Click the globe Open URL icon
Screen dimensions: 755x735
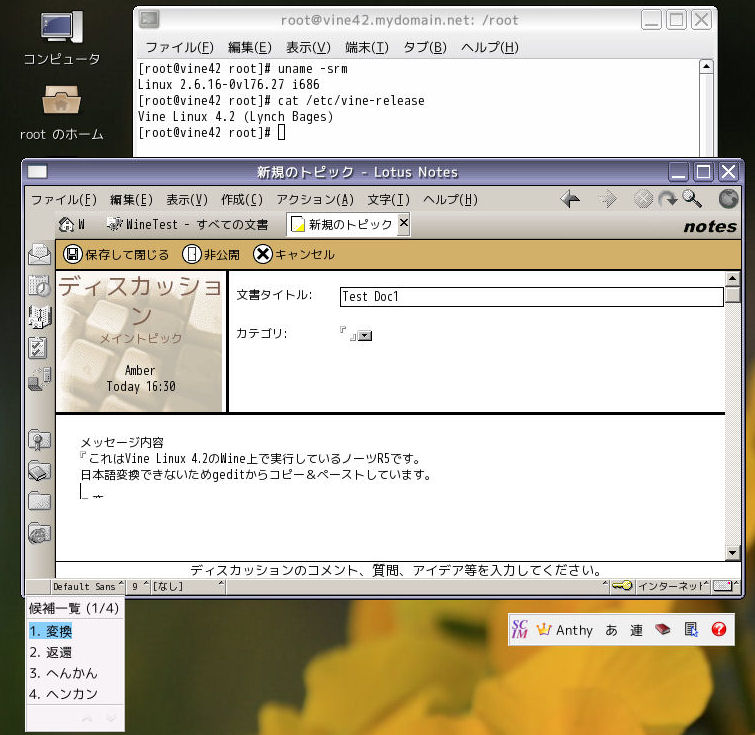click(x=729, y=199)
